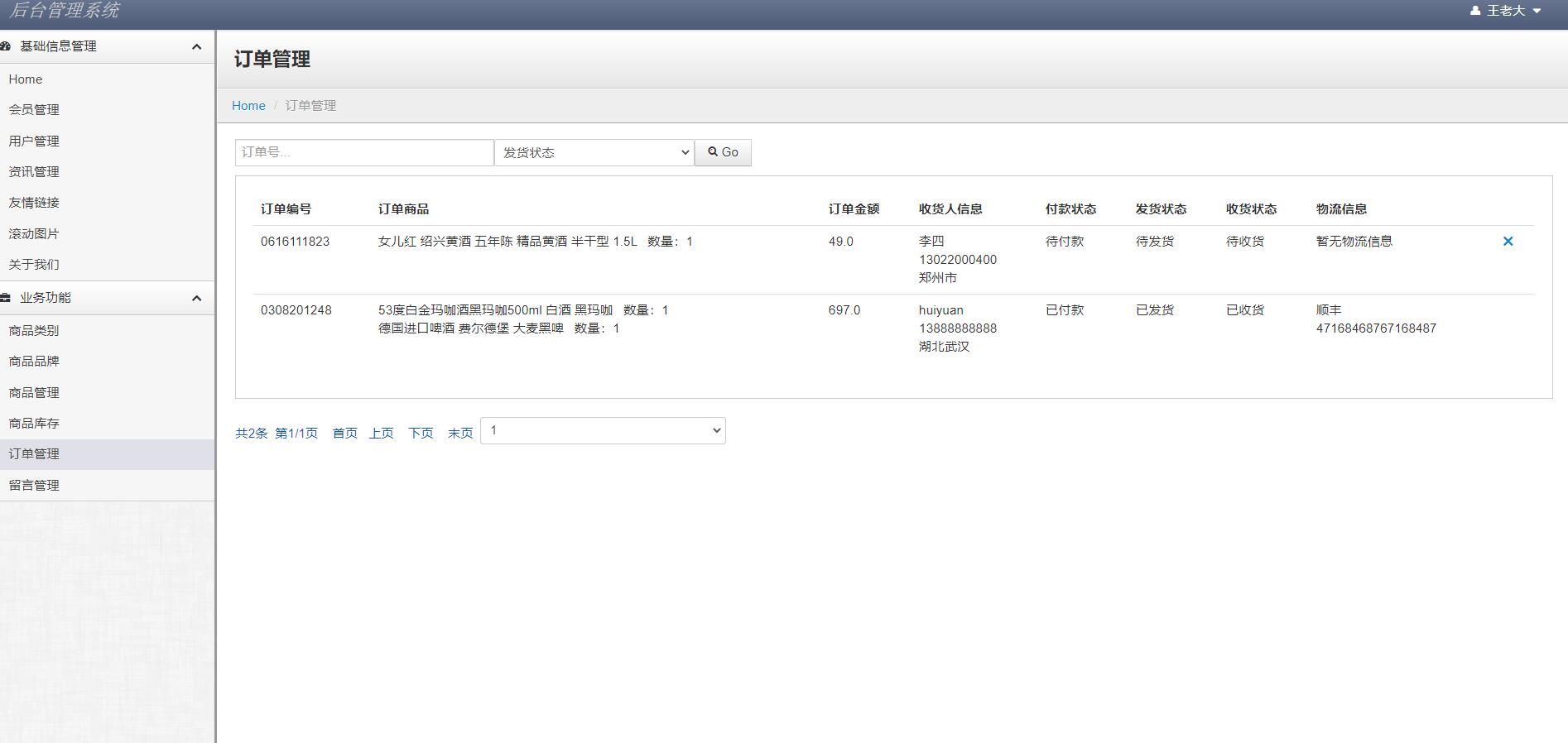Select 留言管理 in the sidebar
1568x743 pixels.
click(34, 486)
